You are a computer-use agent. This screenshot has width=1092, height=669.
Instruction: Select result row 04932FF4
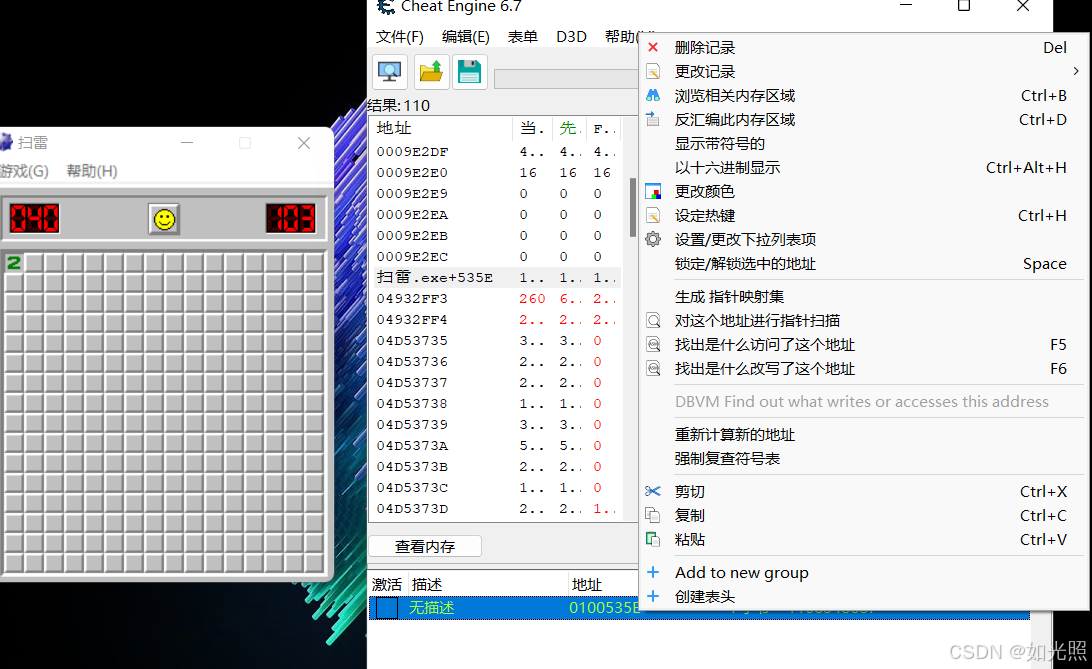click(x=497, y=320)
